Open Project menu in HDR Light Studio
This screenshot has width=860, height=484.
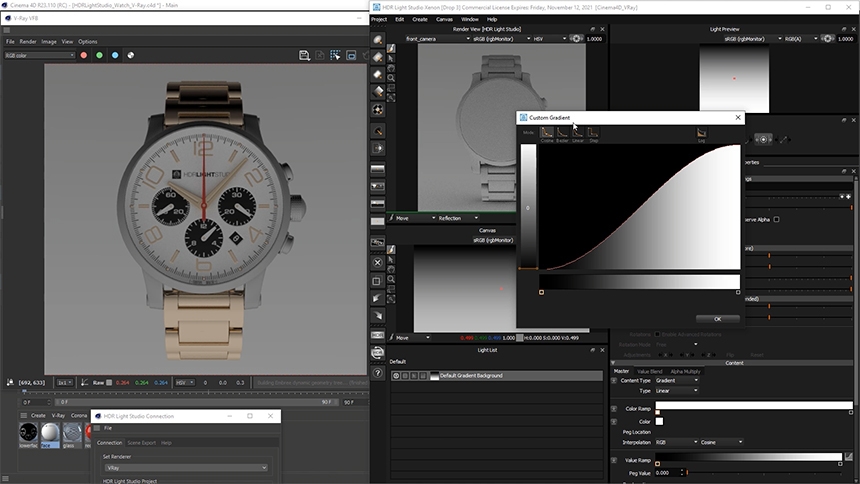click(379, 19)
